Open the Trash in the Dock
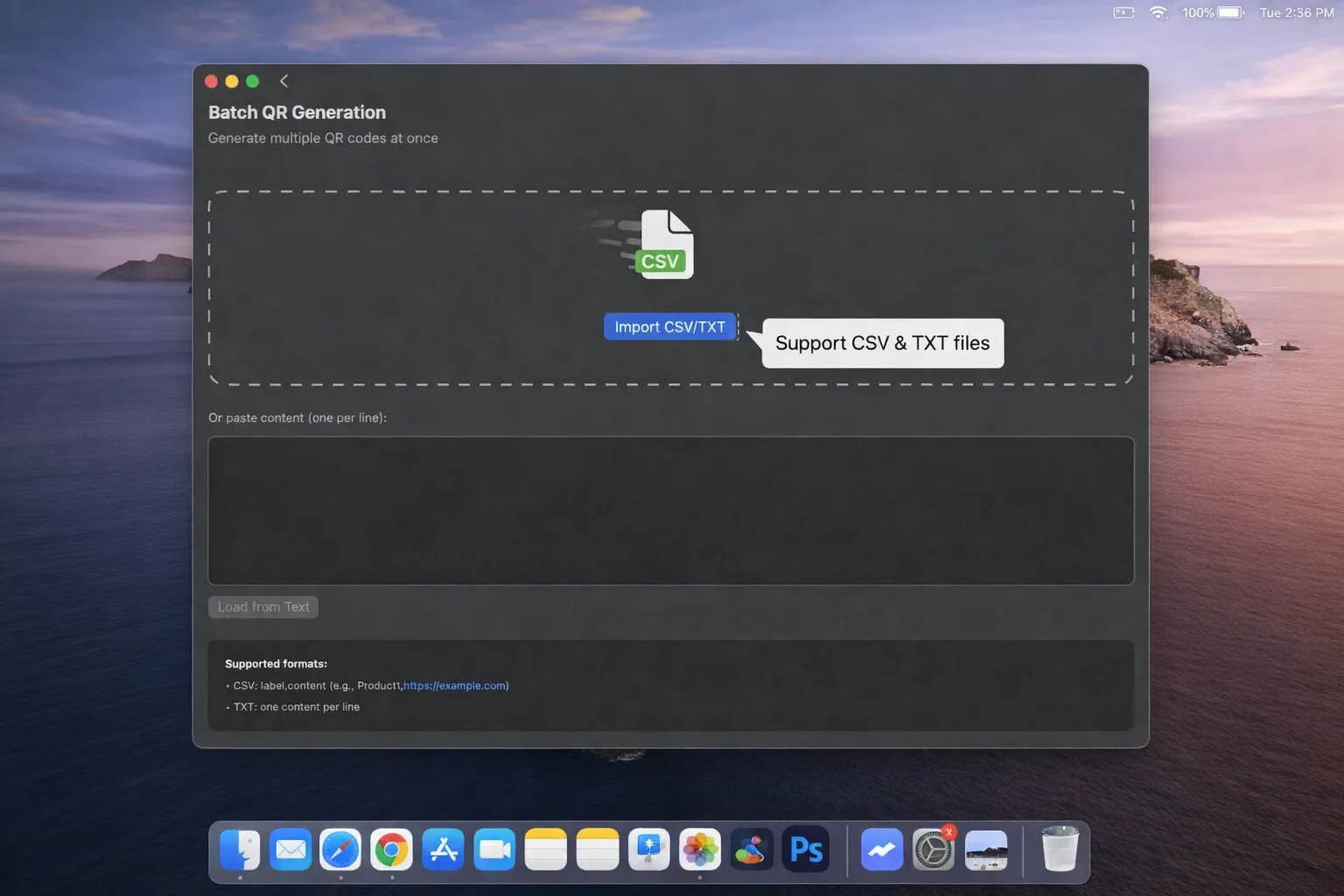The height and width of the screenshot is (896, 1344). 1060,850
